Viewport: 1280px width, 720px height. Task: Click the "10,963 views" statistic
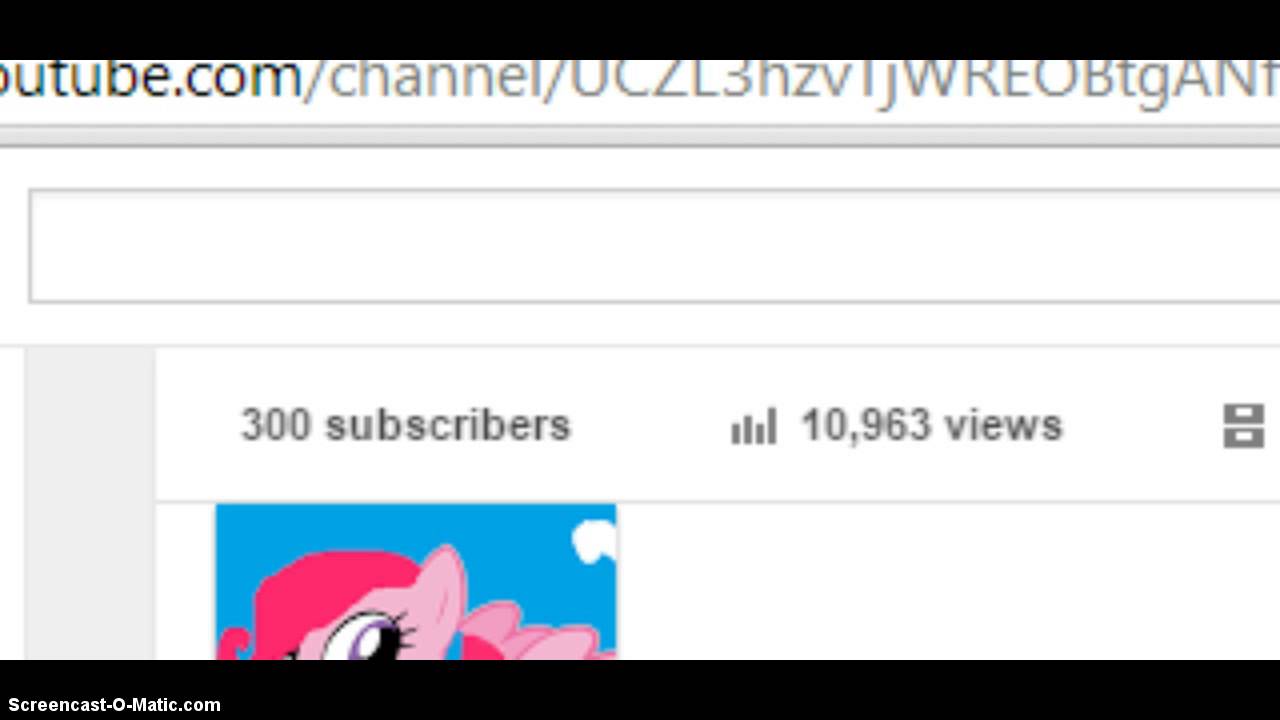(x=932, y=425)
